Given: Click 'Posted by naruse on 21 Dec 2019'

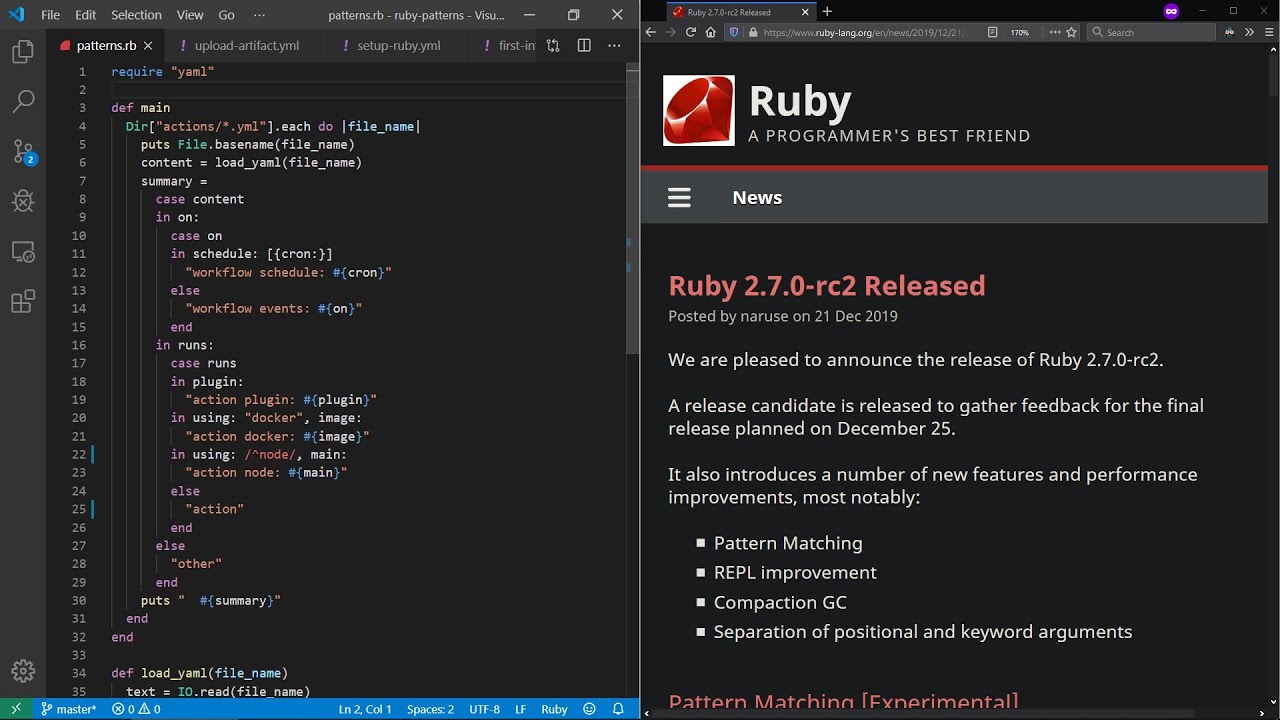Looking at the screenshot, I should click(783, 316).
